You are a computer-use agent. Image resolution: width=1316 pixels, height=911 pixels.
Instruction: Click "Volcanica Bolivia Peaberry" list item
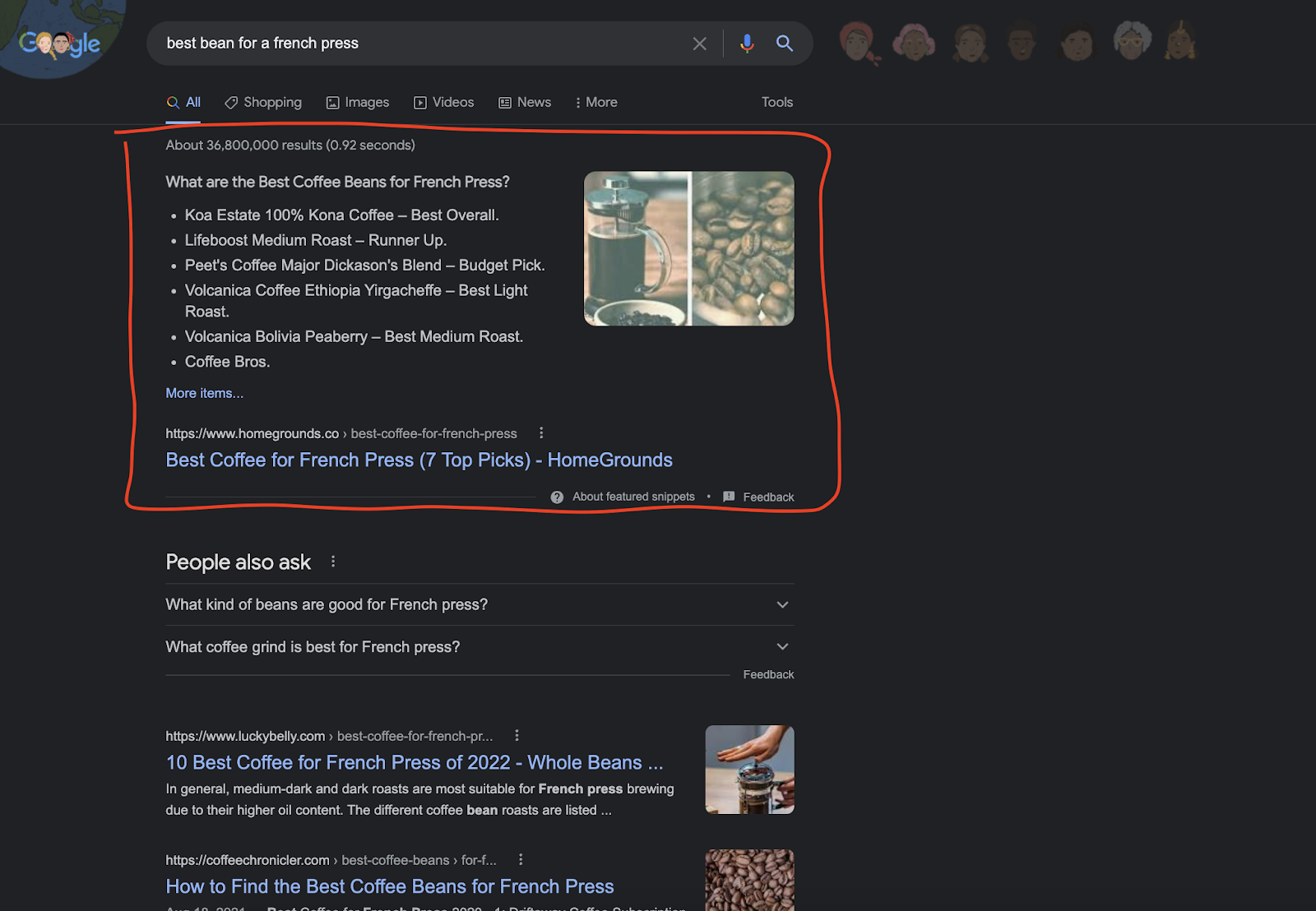click(354, 336)
